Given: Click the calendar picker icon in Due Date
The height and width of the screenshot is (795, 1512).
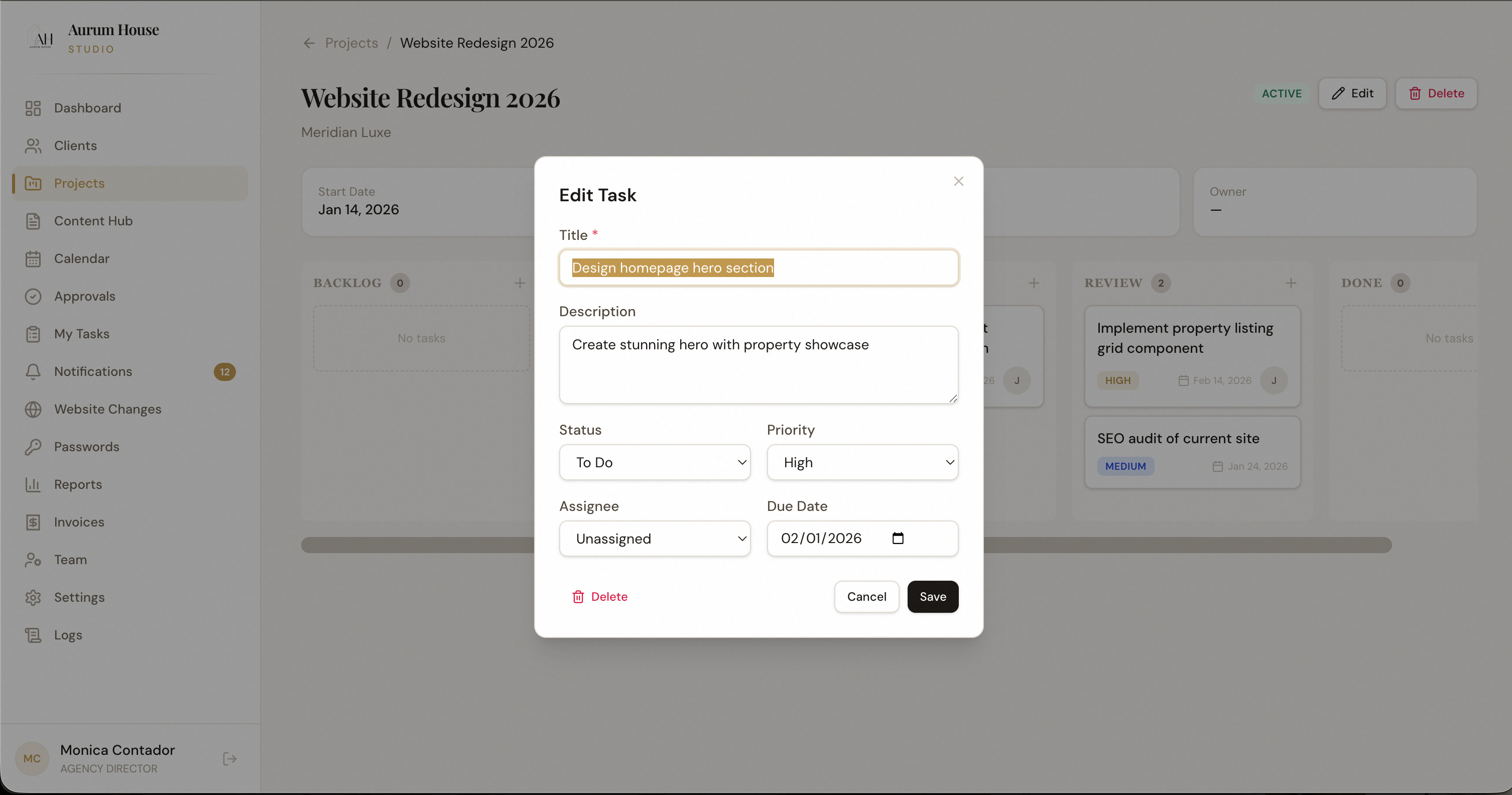Looking at the screenshot, I should coord(898,538).
